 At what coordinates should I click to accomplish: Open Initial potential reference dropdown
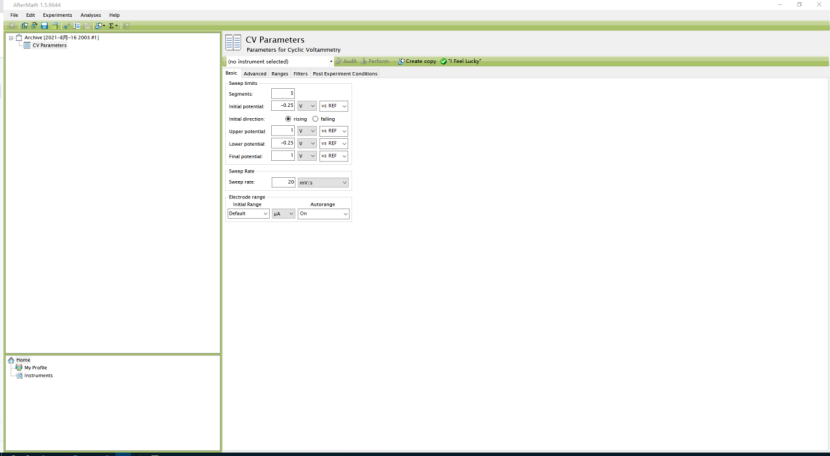[x=333, y=106]
